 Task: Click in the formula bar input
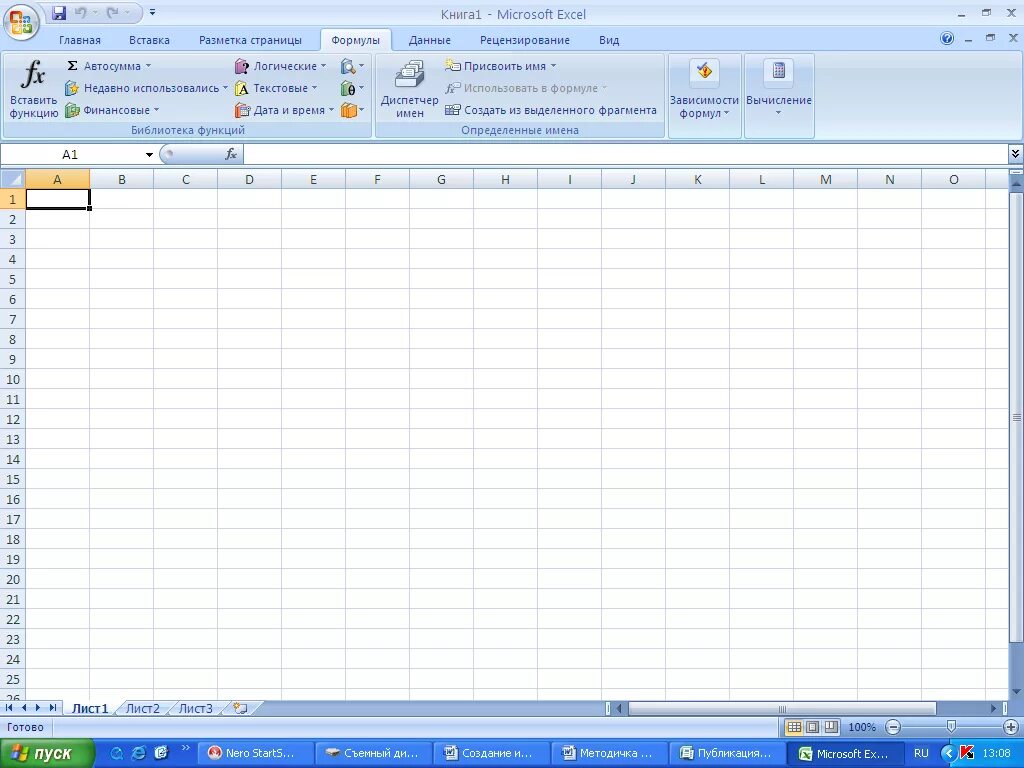pos(626,154)
